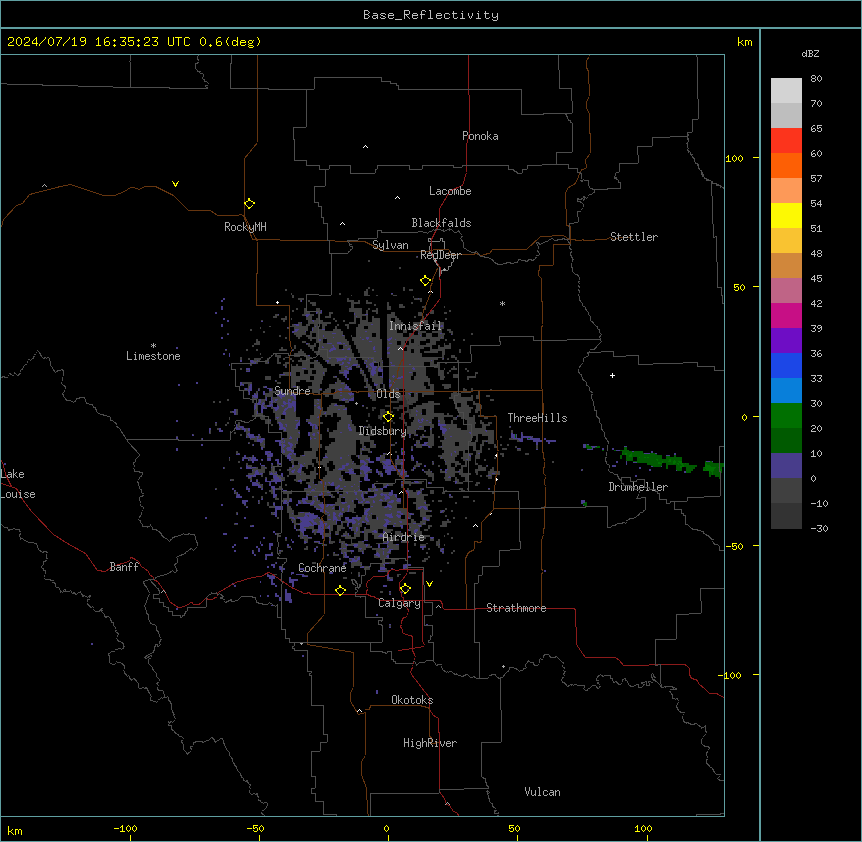Click the Innisfail city label
Viewport: 862px width, 842px height.
416,326
